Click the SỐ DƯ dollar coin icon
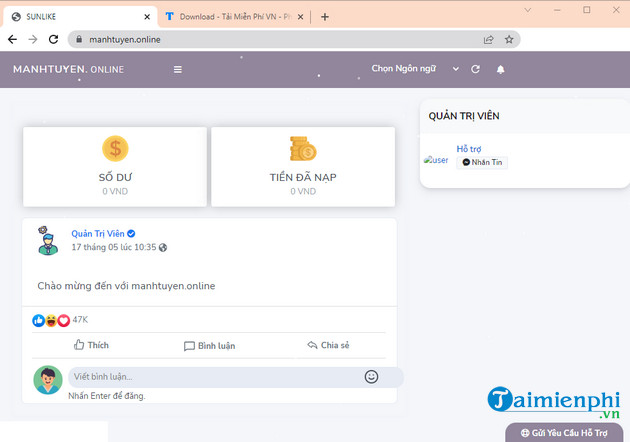This screenshot has height=442, width=630. click(x=115, y=148)
